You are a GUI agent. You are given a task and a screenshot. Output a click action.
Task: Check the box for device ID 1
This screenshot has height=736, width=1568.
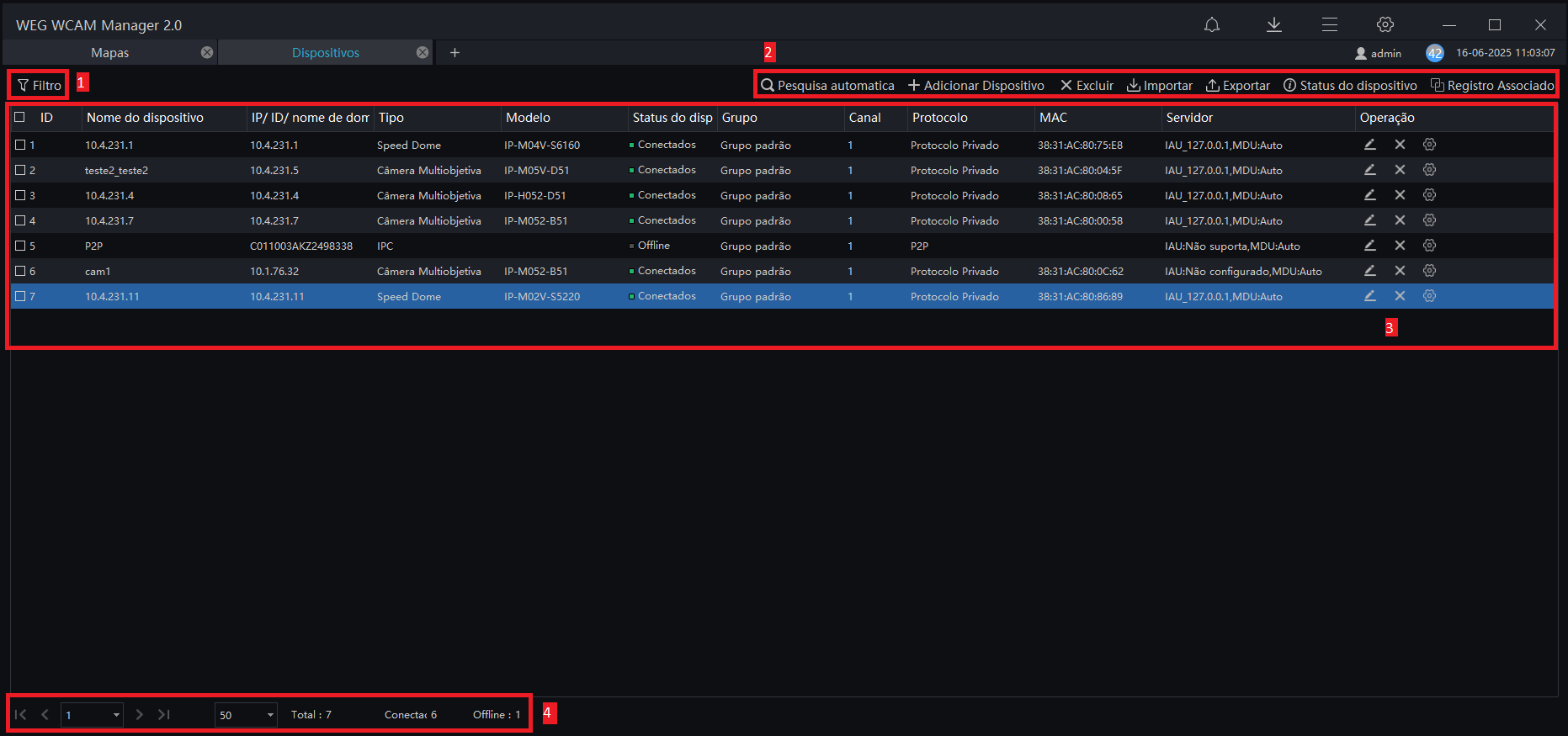click(20, 145)
